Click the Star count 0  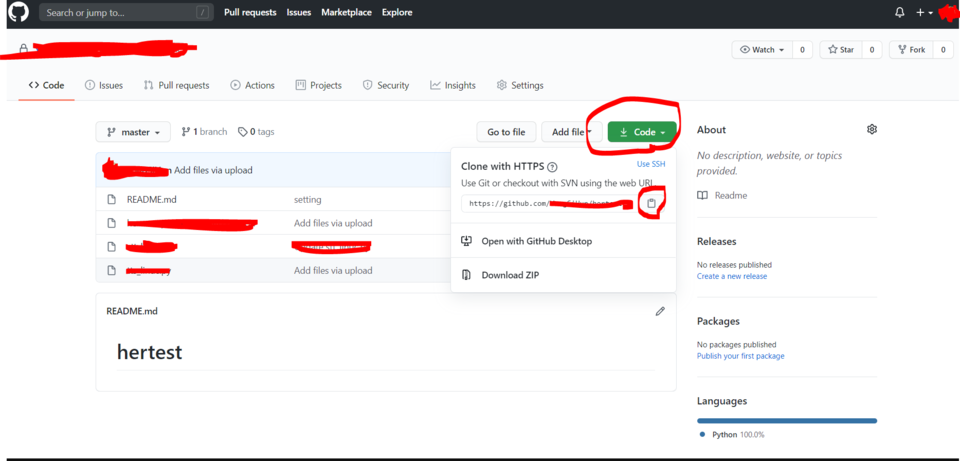[872, 50]
